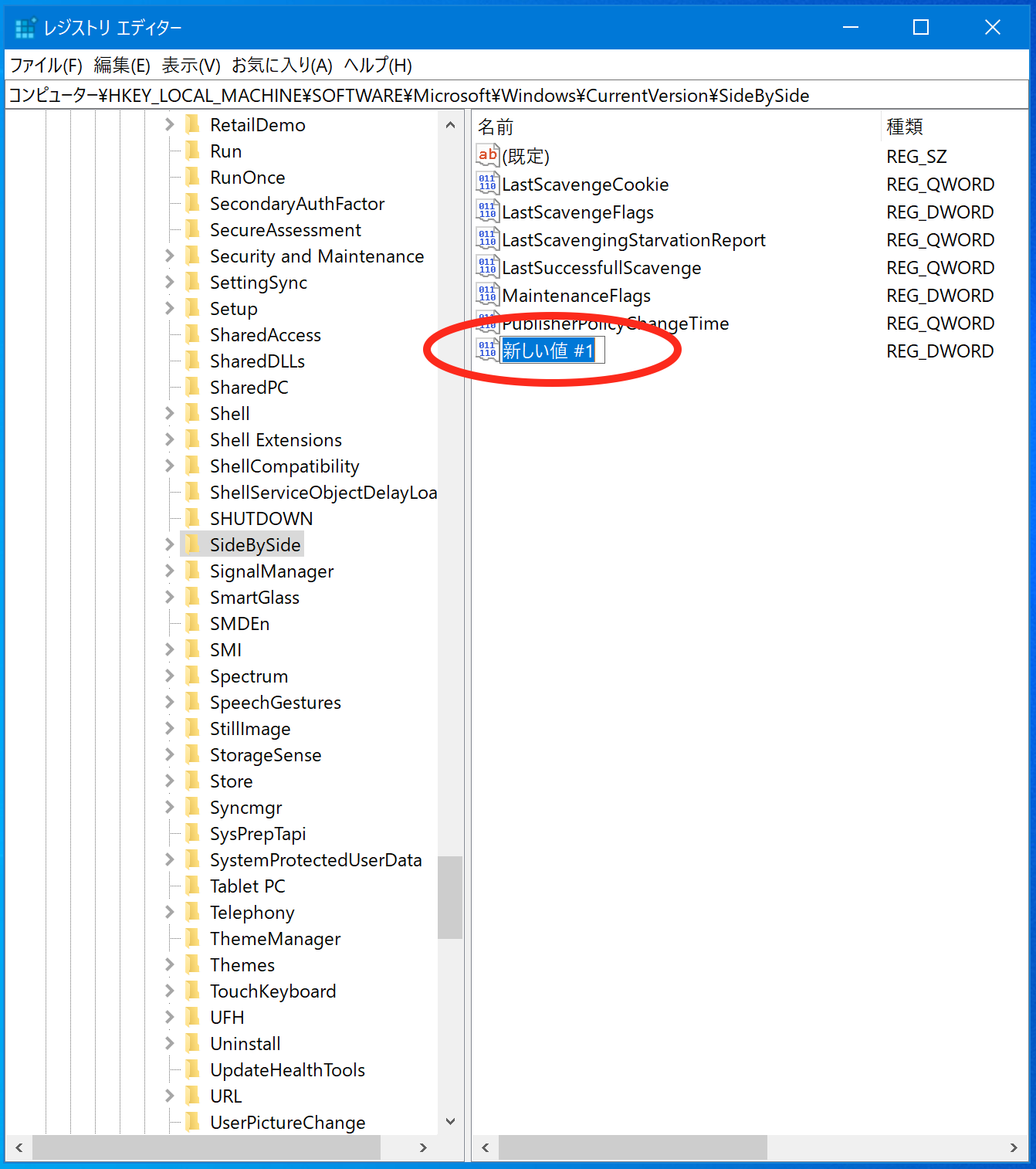The width and height of the screenshot is (1036, 1169).
Task: Click the LastSuccessfullScavenge value icon
Action: (x=487, y=267)
